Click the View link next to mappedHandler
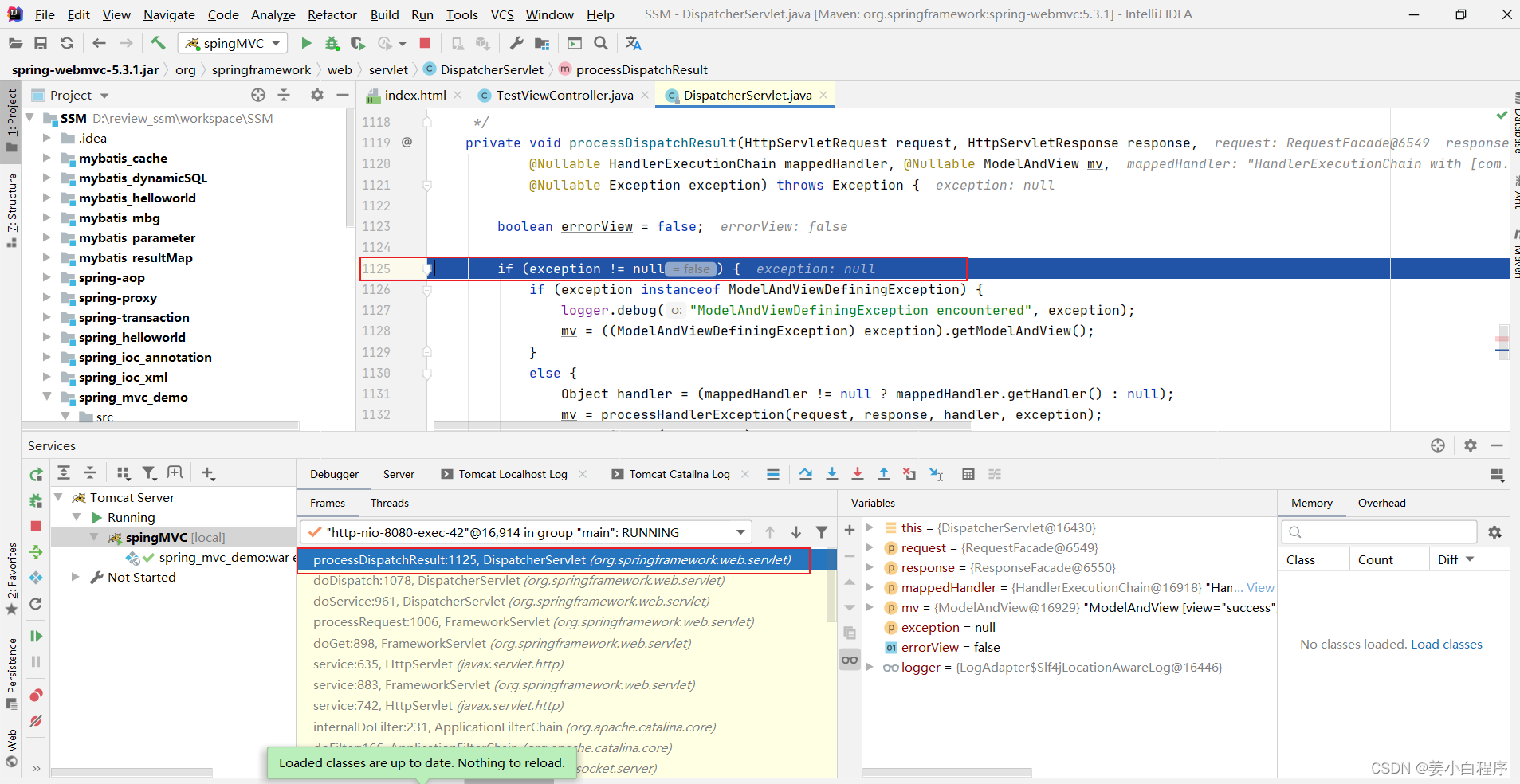The image size is (1520, 784). pos(1260,587)
